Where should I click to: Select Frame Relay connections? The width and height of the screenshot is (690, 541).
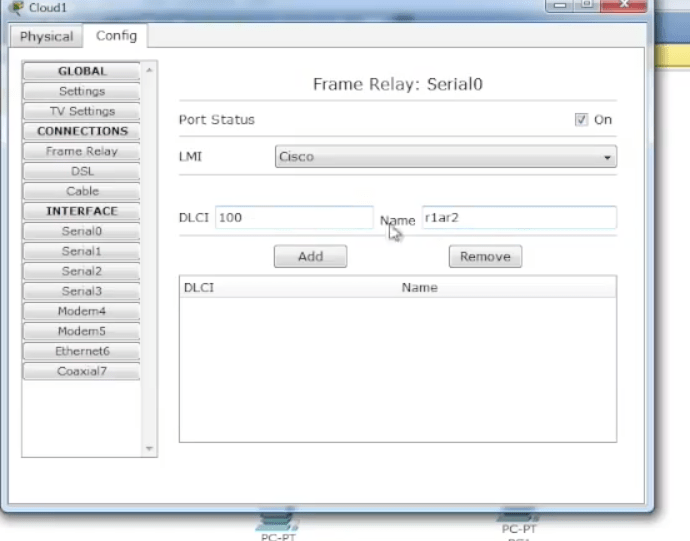(x=82, y=151)
